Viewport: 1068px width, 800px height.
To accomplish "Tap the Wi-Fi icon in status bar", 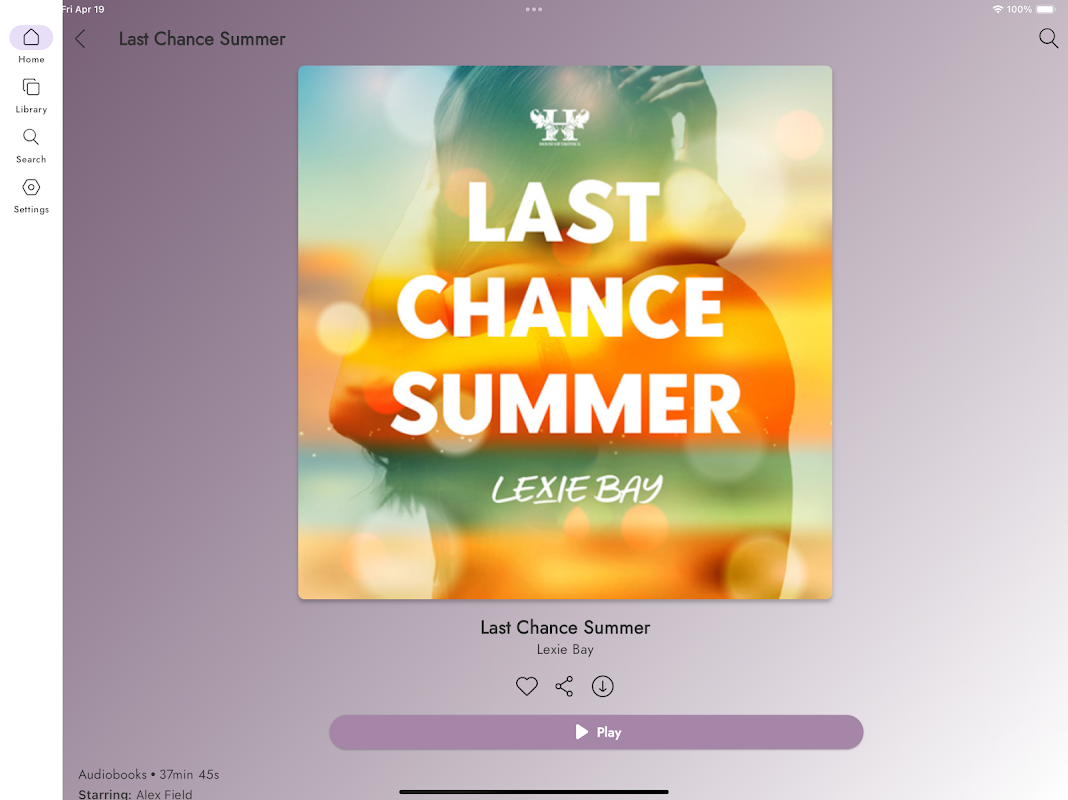I will pyautogui.click(x=998, y=10).
